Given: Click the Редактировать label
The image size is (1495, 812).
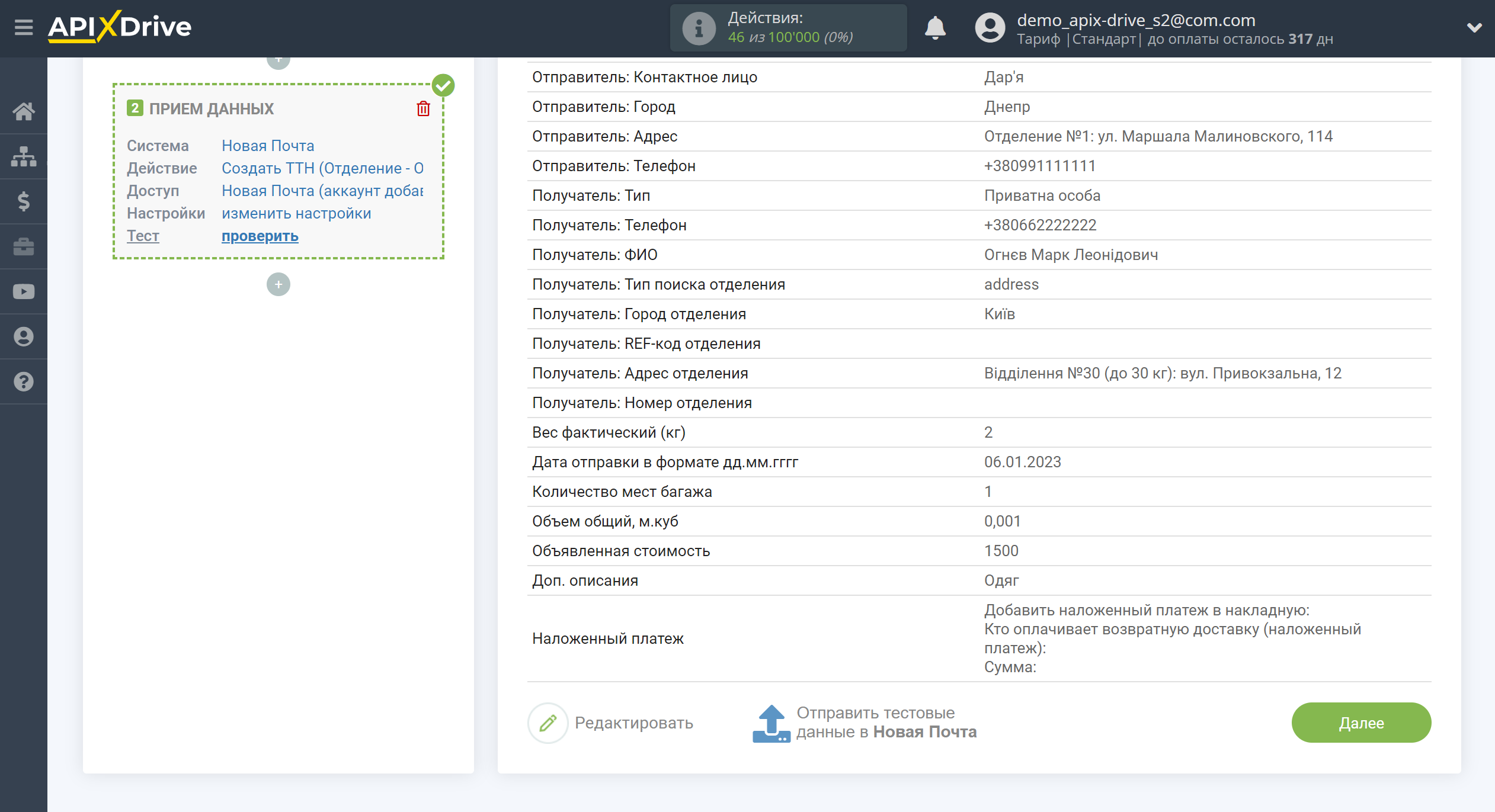Looking at the screenshot, I should 634,723.
